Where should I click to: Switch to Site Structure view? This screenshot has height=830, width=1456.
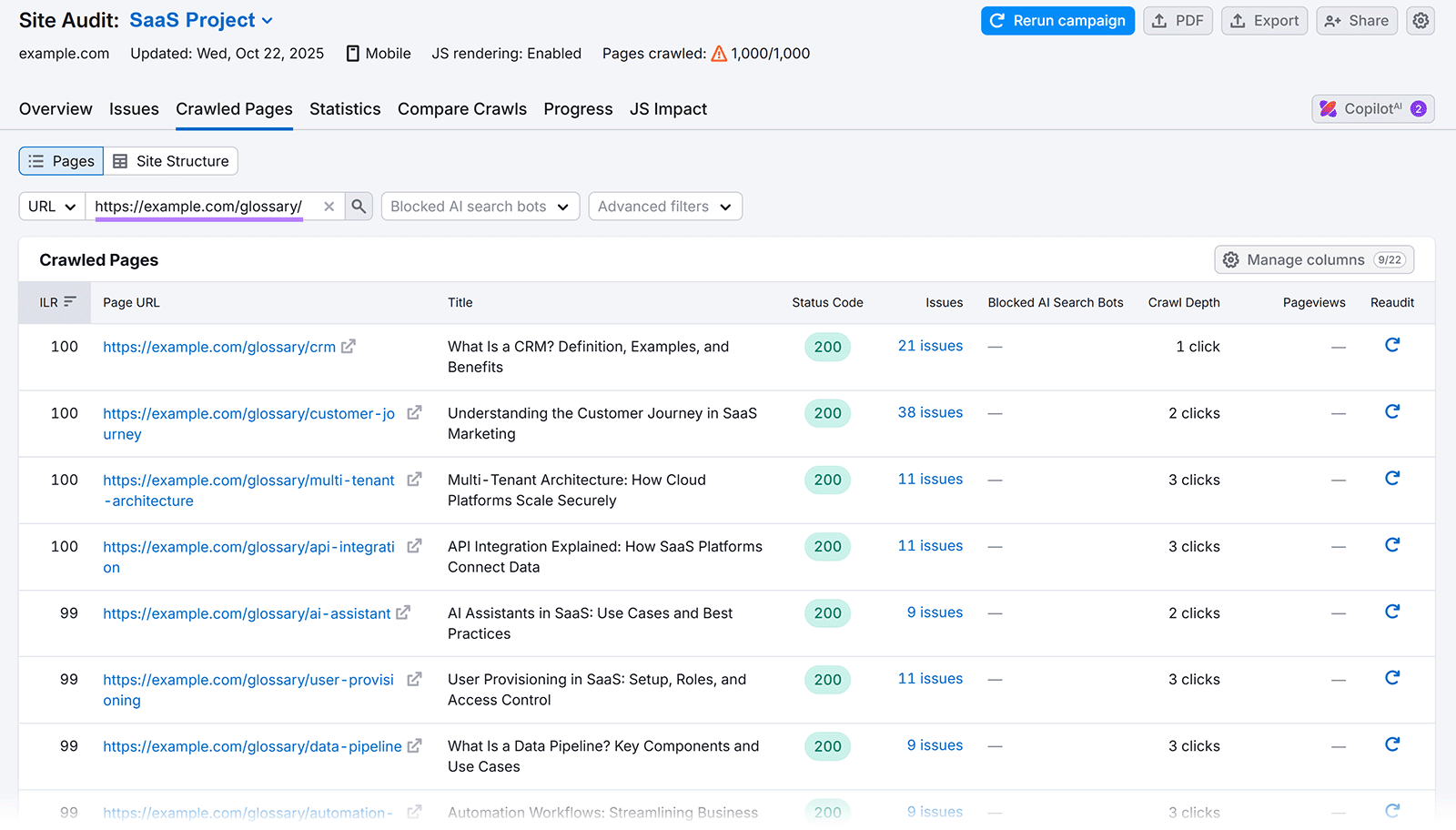(x=171, y=161)
